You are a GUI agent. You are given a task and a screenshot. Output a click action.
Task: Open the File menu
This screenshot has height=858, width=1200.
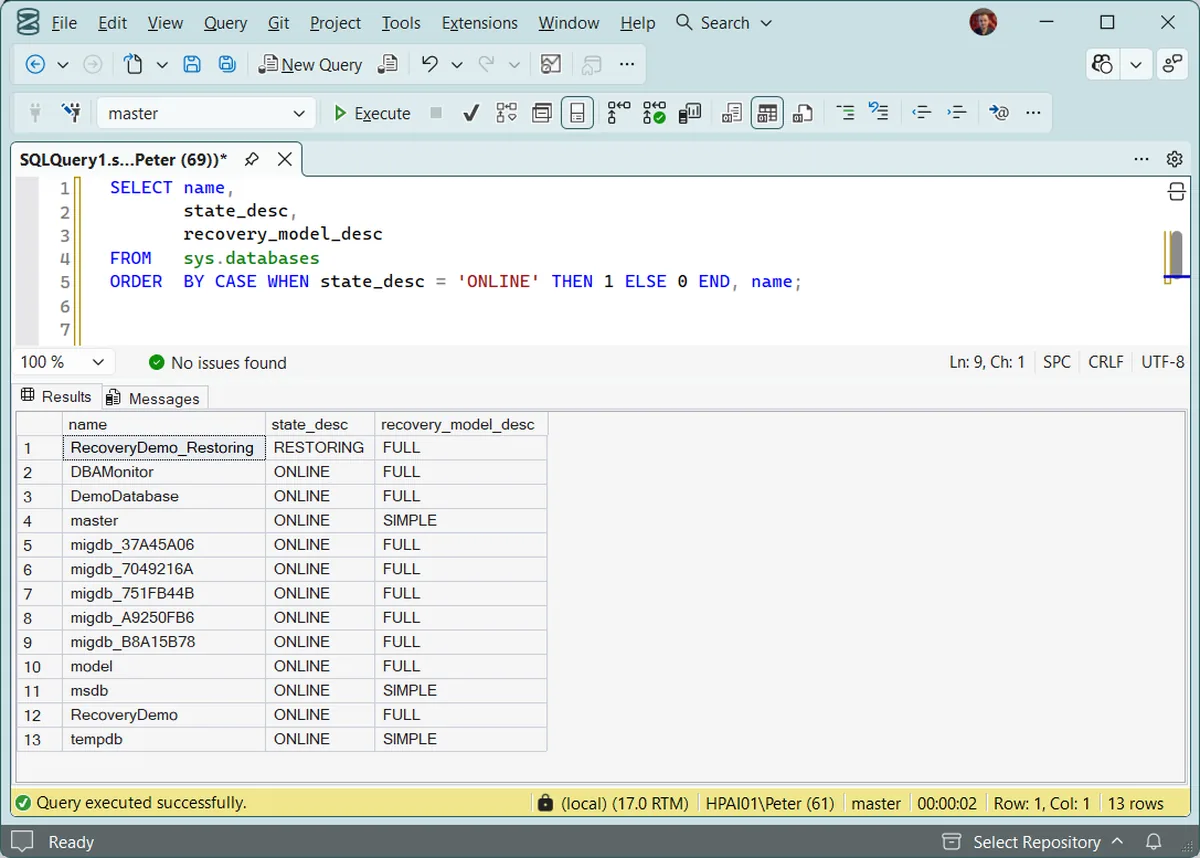pyautogui.click(x=63, y=23)
